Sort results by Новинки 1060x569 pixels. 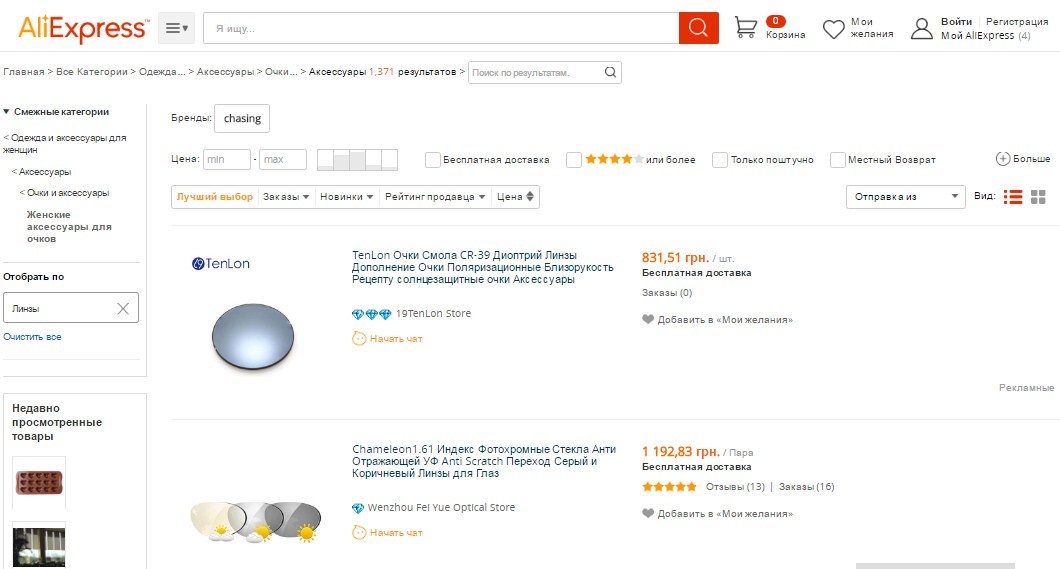347,197
